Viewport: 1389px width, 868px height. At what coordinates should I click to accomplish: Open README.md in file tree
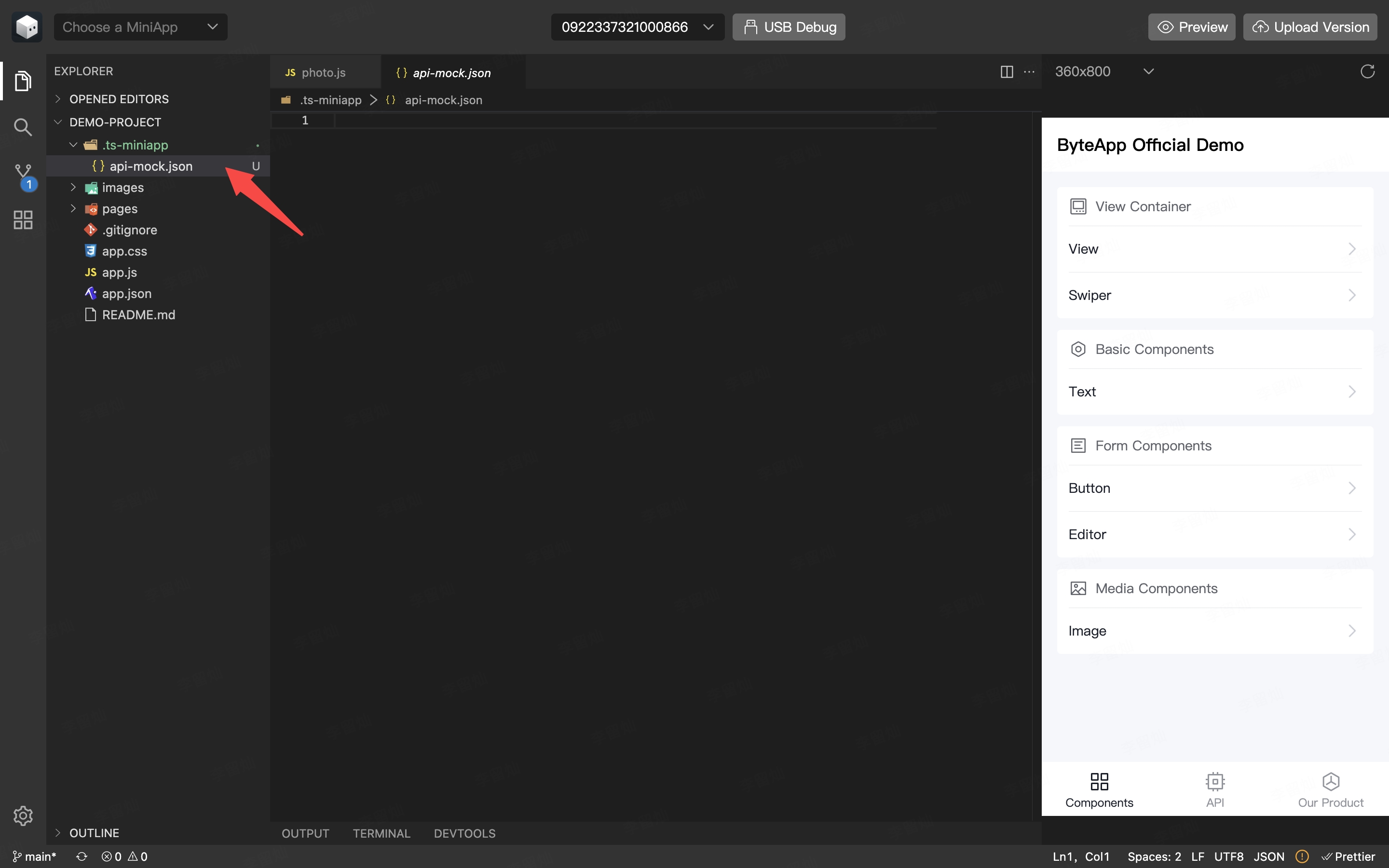pyautogui.click(x=158, y=314)
